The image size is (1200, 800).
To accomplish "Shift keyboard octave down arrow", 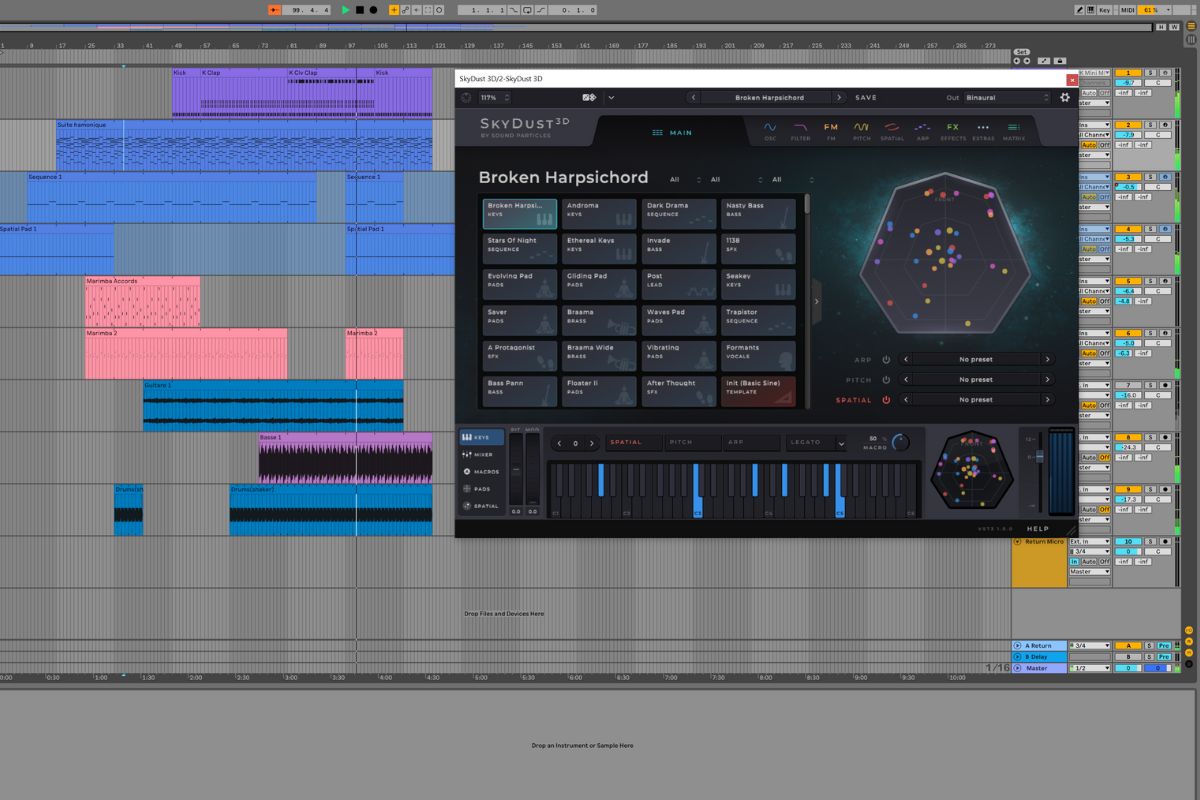I will coord(560,443).
